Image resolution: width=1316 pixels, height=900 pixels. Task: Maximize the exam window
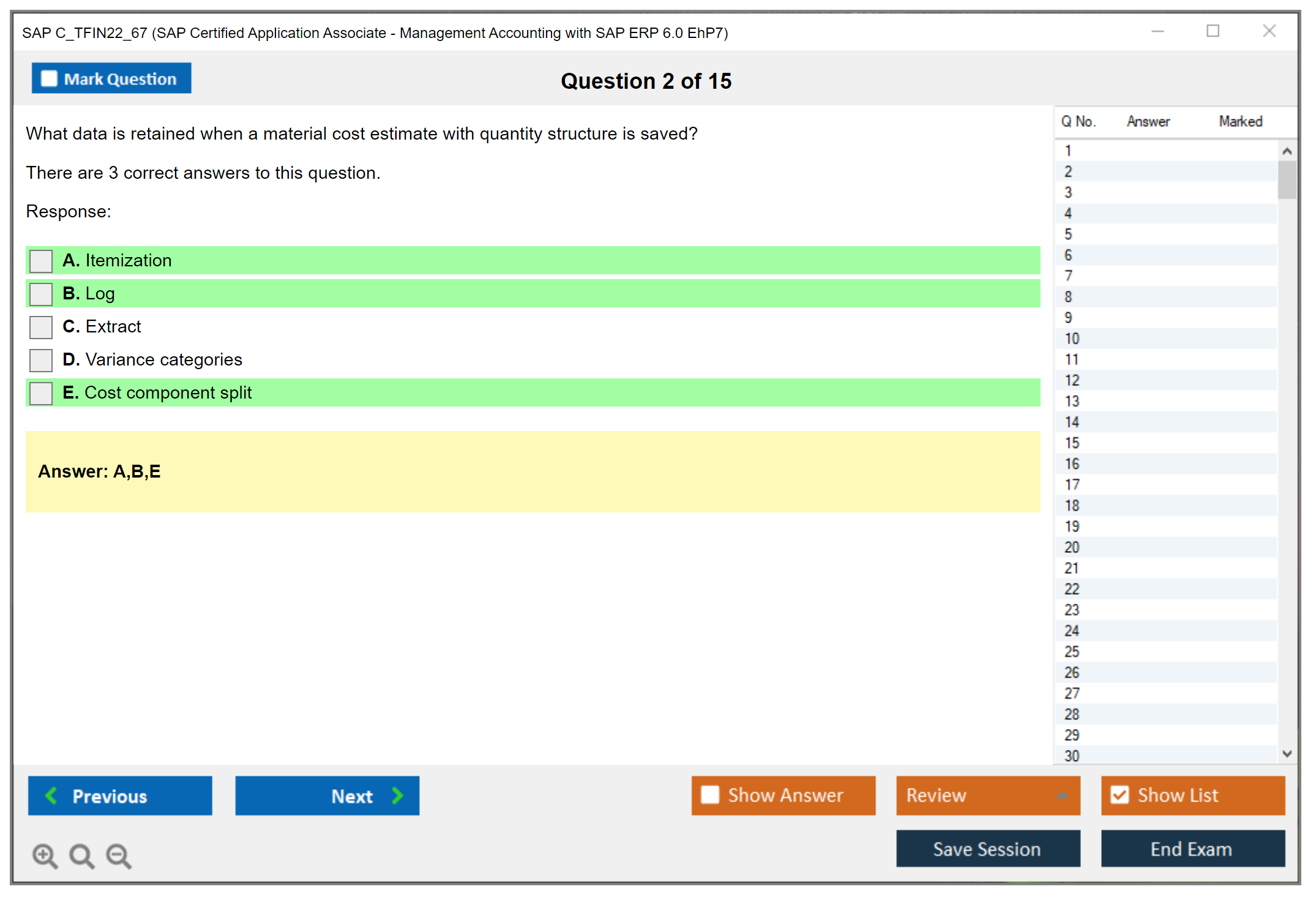coord(1213,31)
